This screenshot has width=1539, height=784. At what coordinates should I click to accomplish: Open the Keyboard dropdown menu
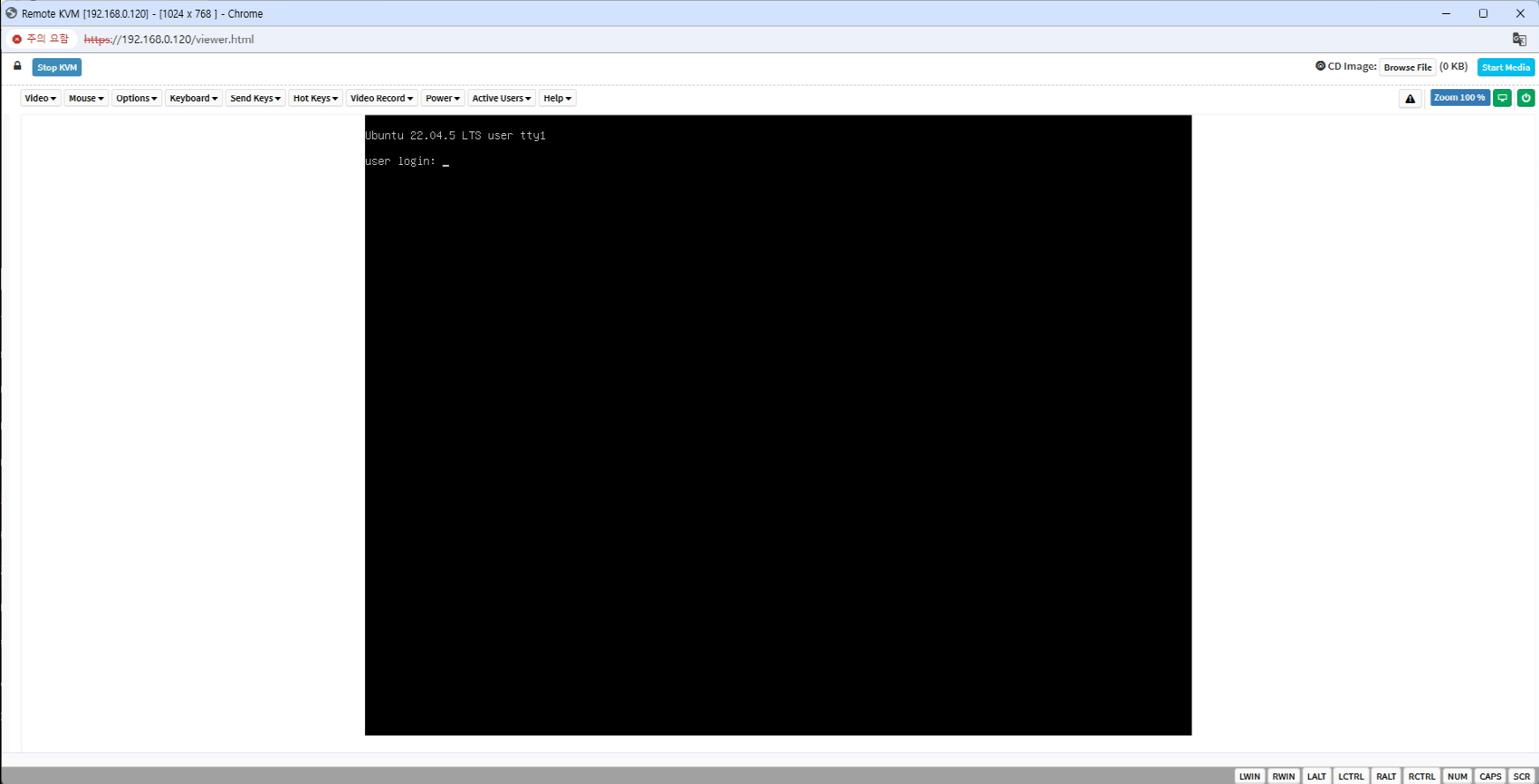pyautogui.click(x=194, y=98)
